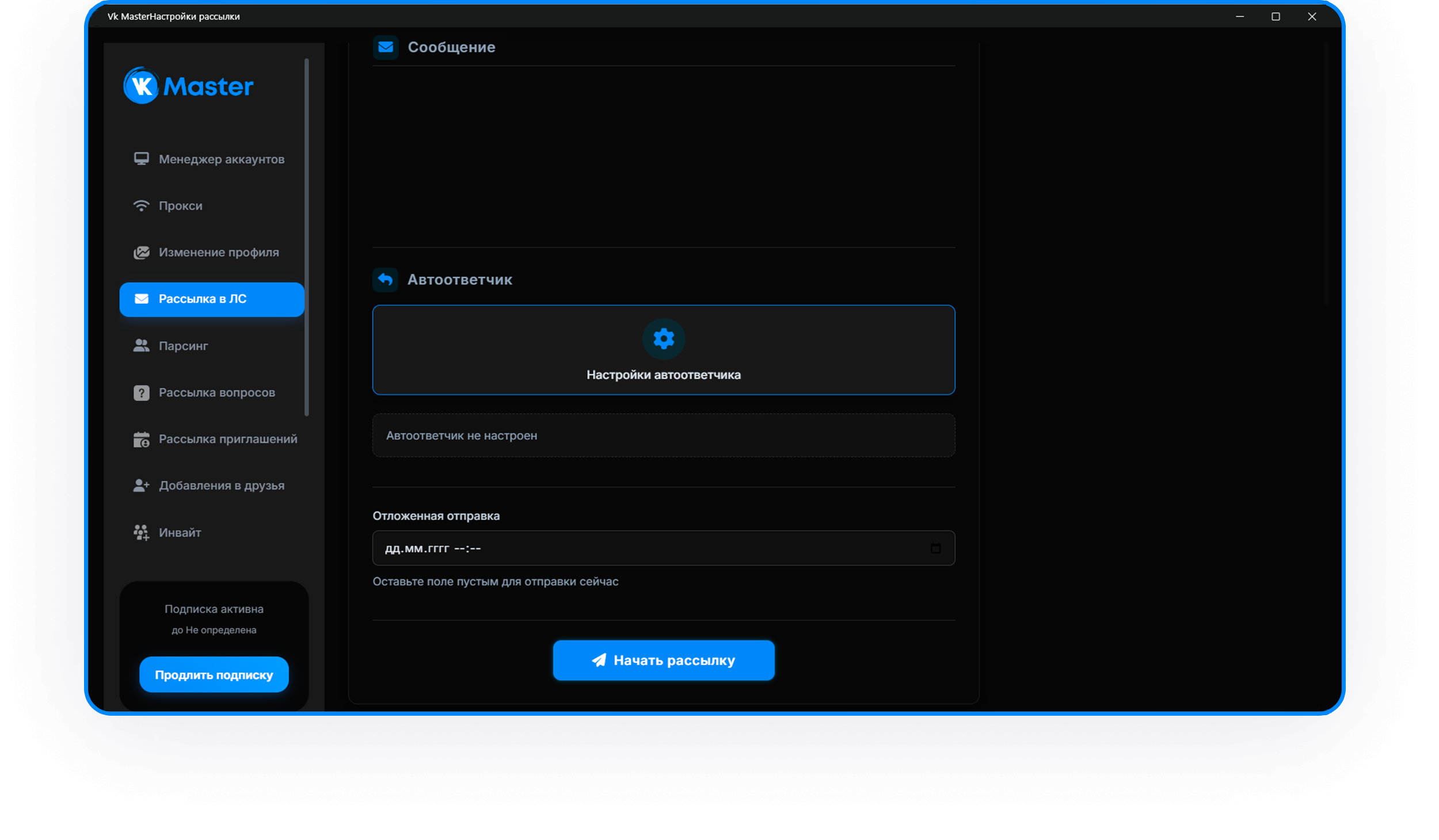The width and height of the screenshot is (1439, 840).
Task: Open the Рассылка приглашений calendar icon
Action: tap(142, 439)
